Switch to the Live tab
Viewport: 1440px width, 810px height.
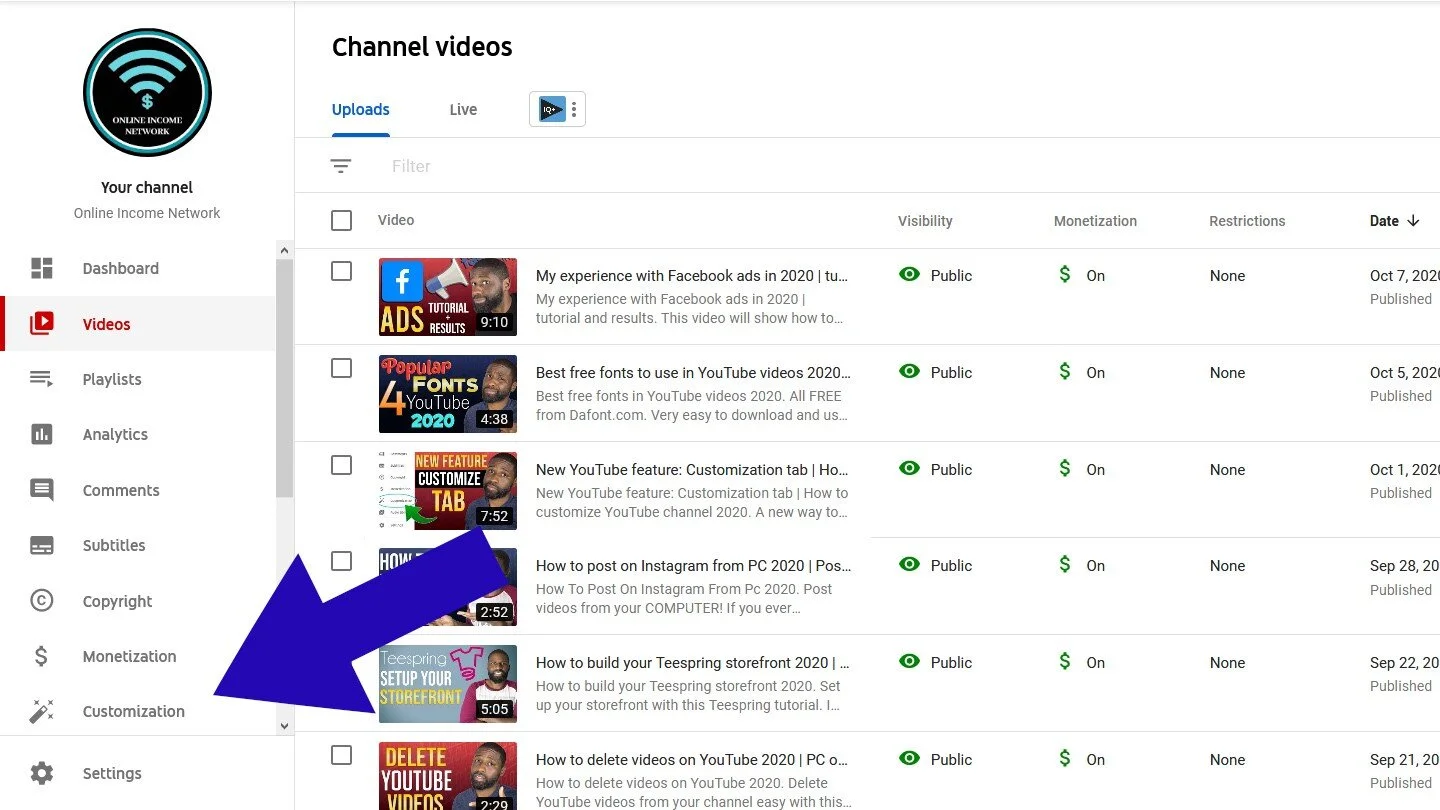click(x=463, y=110)
